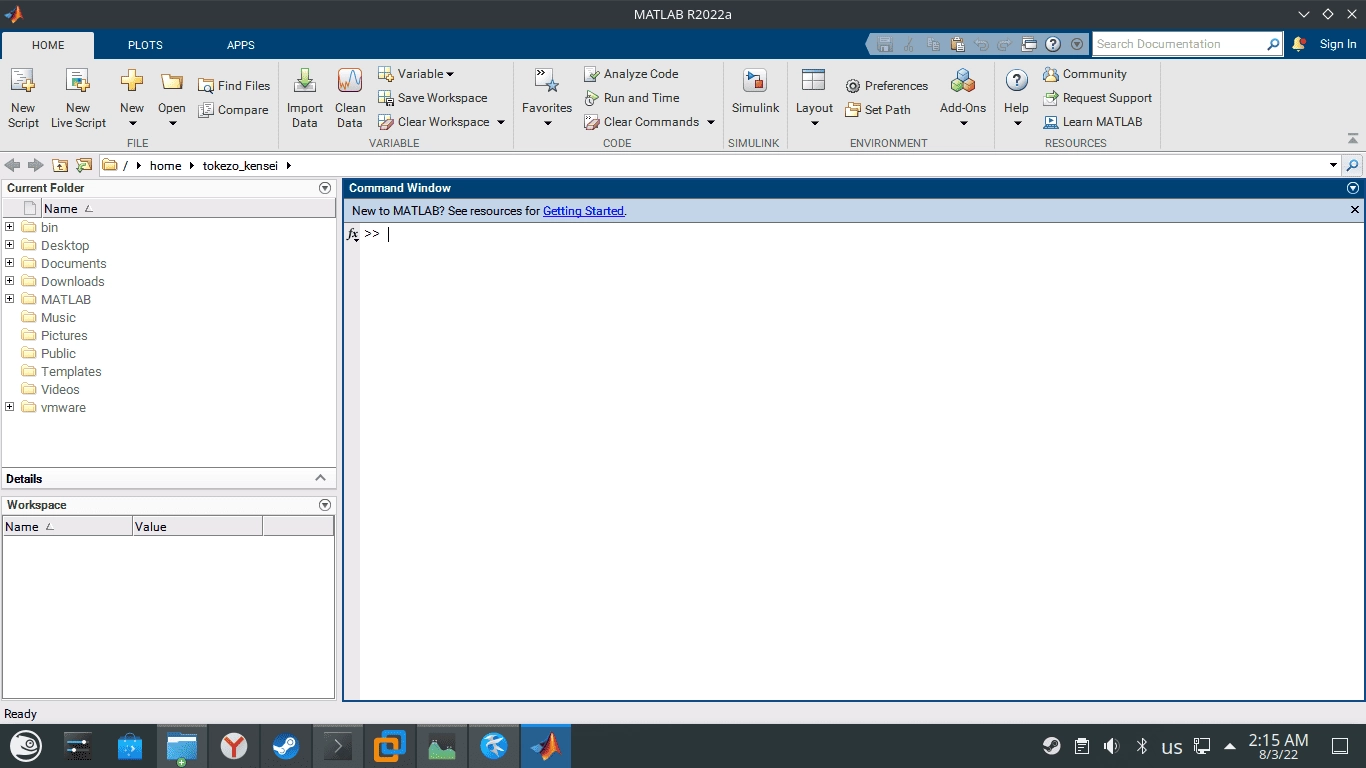Click Learn MATLAB
Screen dimensions: 1366x768
coord(1092,122)
